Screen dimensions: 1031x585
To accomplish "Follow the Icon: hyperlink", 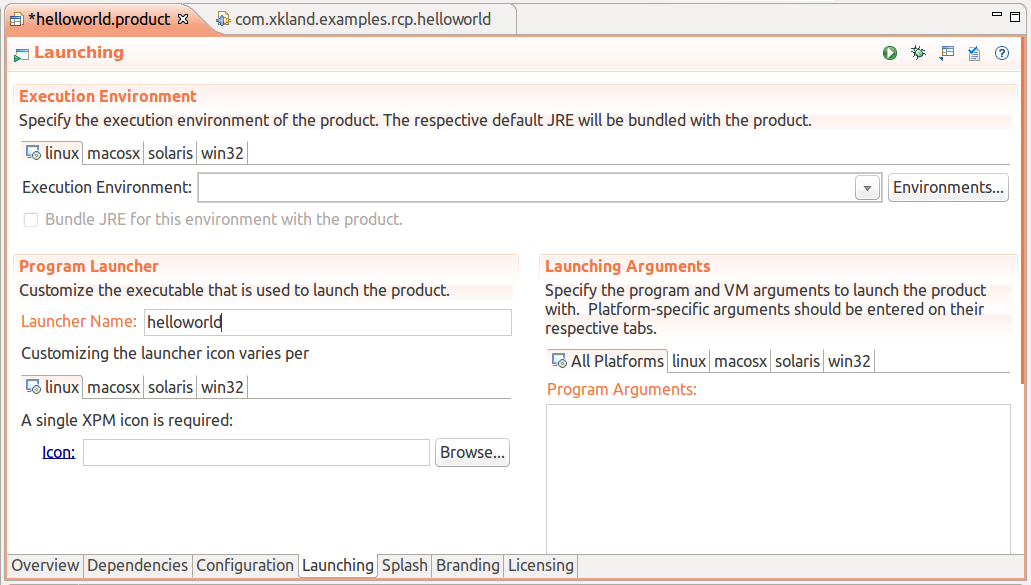I will tap(58, 453).
